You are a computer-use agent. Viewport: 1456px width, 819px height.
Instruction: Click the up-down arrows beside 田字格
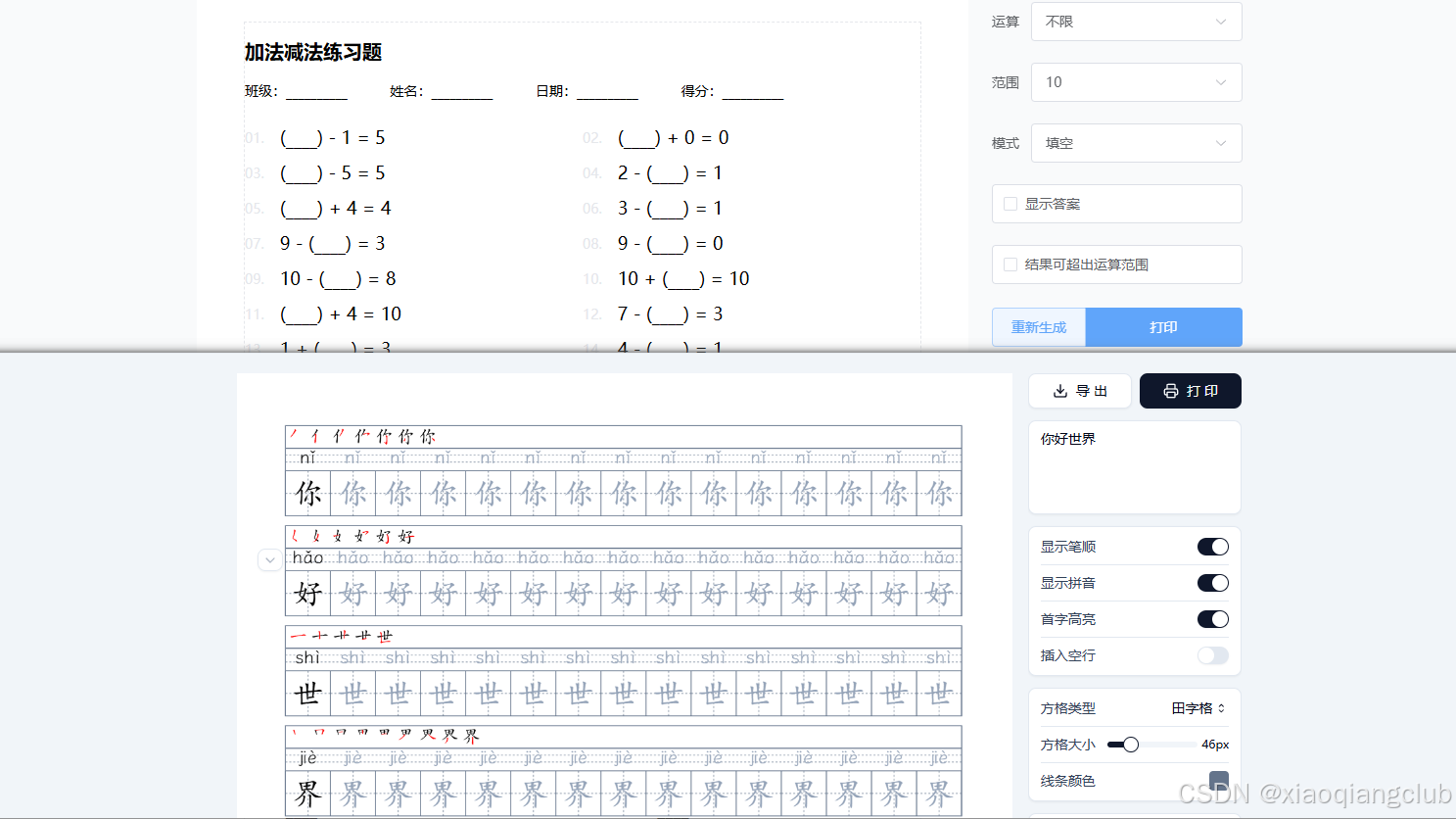(1222, 708)
